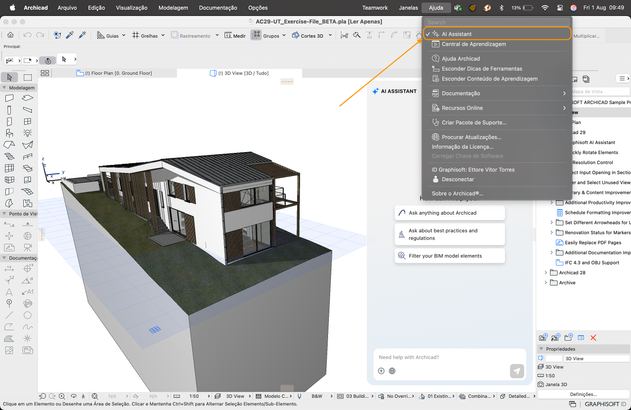Click the send arrow in AI Assistant
The height and width of the screenshot is (410, 631).
pos(516,370)
